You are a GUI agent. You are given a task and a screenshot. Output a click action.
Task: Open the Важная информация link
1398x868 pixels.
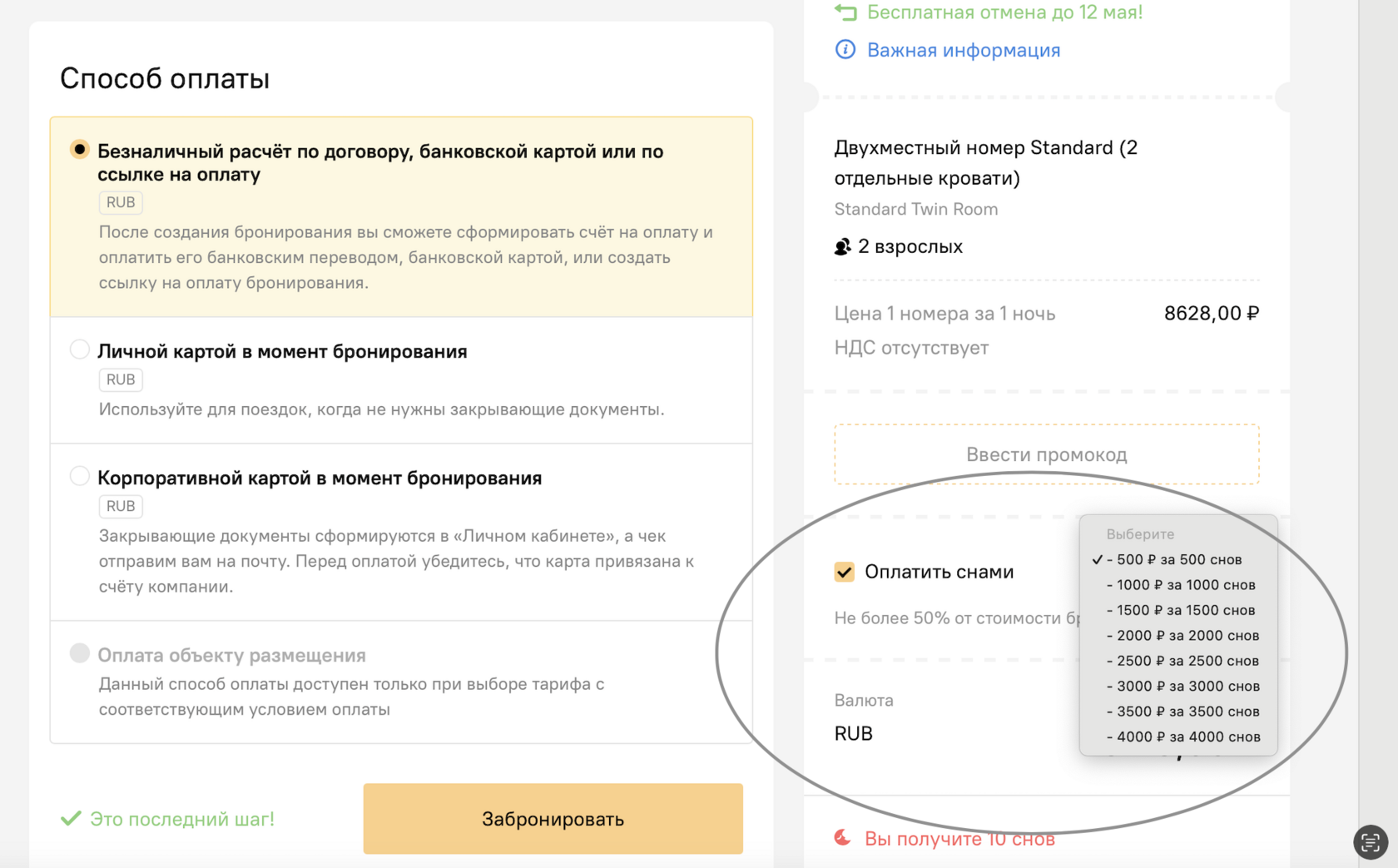click(x=964, y=50)
